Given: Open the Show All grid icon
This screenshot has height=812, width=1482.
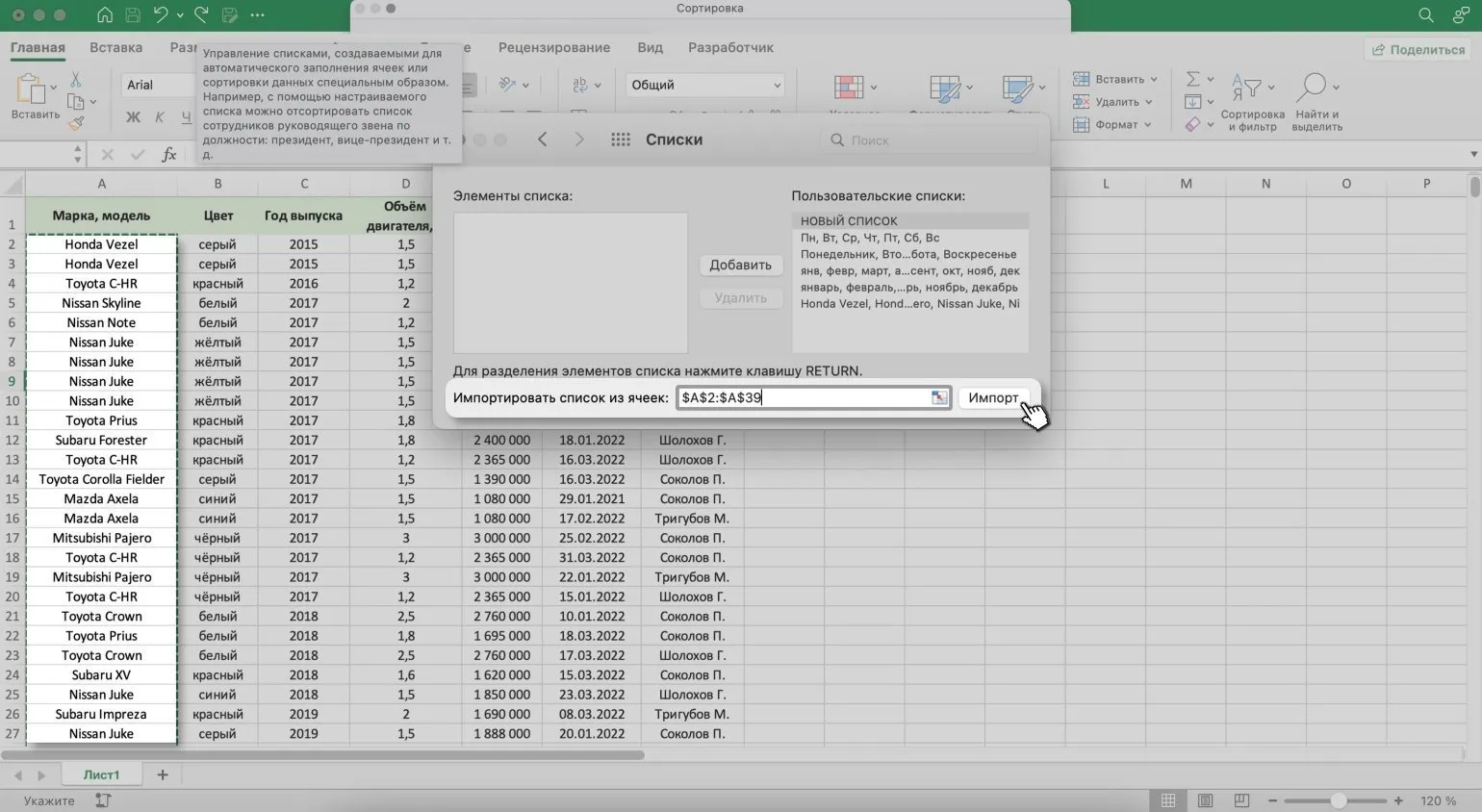Looking at the screenshot, I should tap(621, 140).
